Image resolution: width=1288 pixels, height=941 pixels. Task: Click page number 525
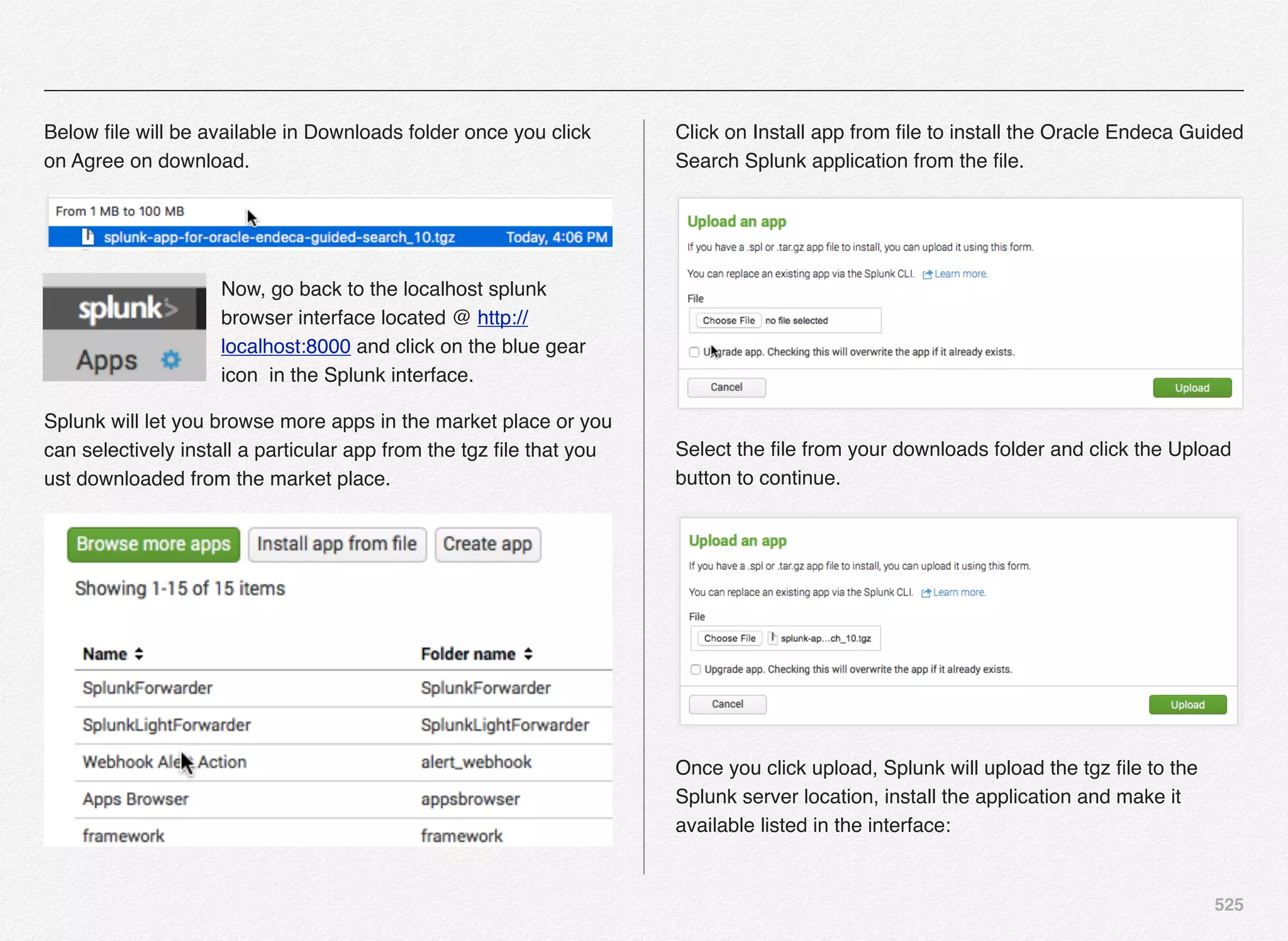point(1229,905)
